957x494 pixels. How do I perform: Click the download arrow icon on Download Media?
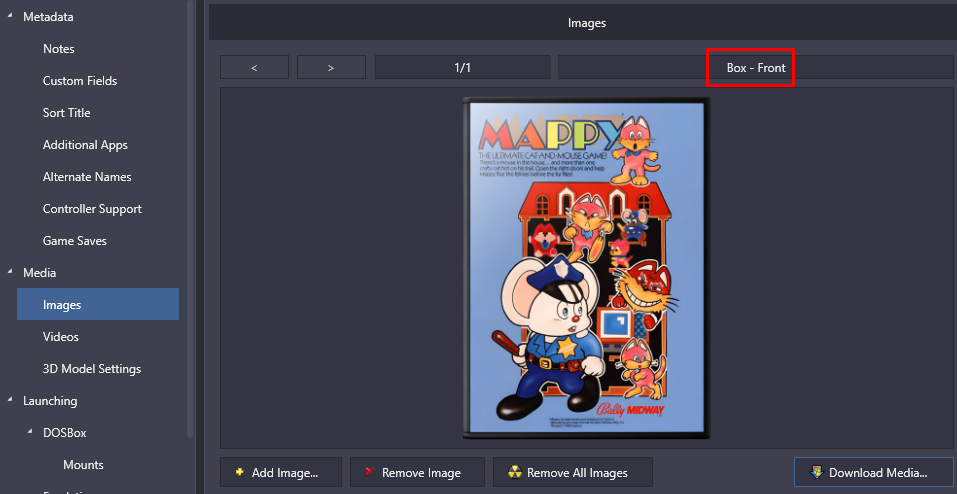click(816, 473)
